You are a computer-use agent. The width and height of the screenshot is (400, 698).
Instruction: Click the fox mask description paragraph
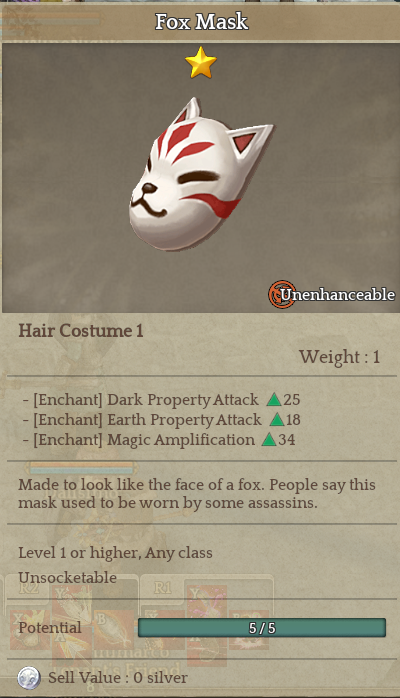(x=197, y=494)
